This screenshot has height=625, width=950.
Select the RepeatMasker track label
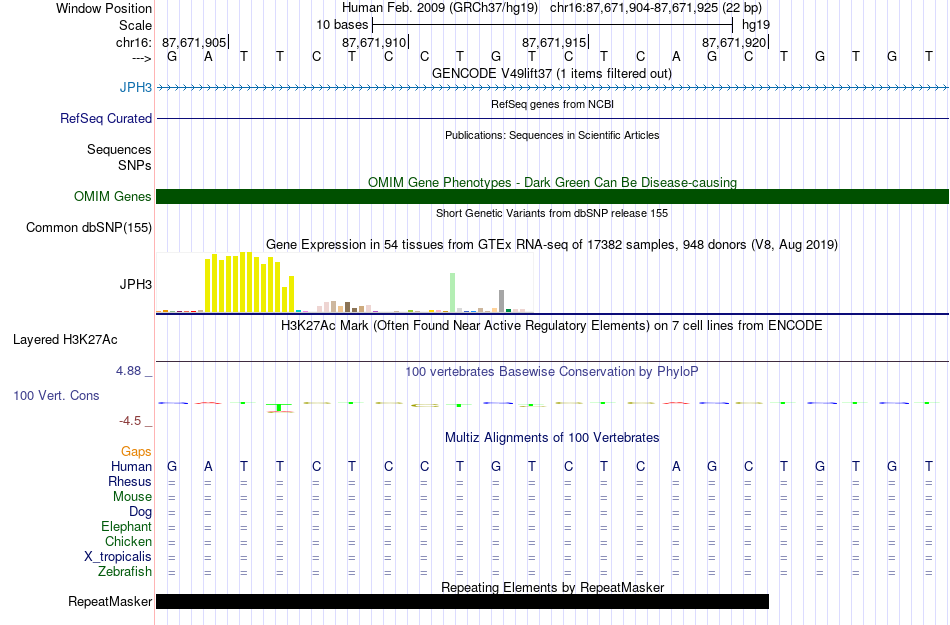pyautogui.click(x=110, y=601)
